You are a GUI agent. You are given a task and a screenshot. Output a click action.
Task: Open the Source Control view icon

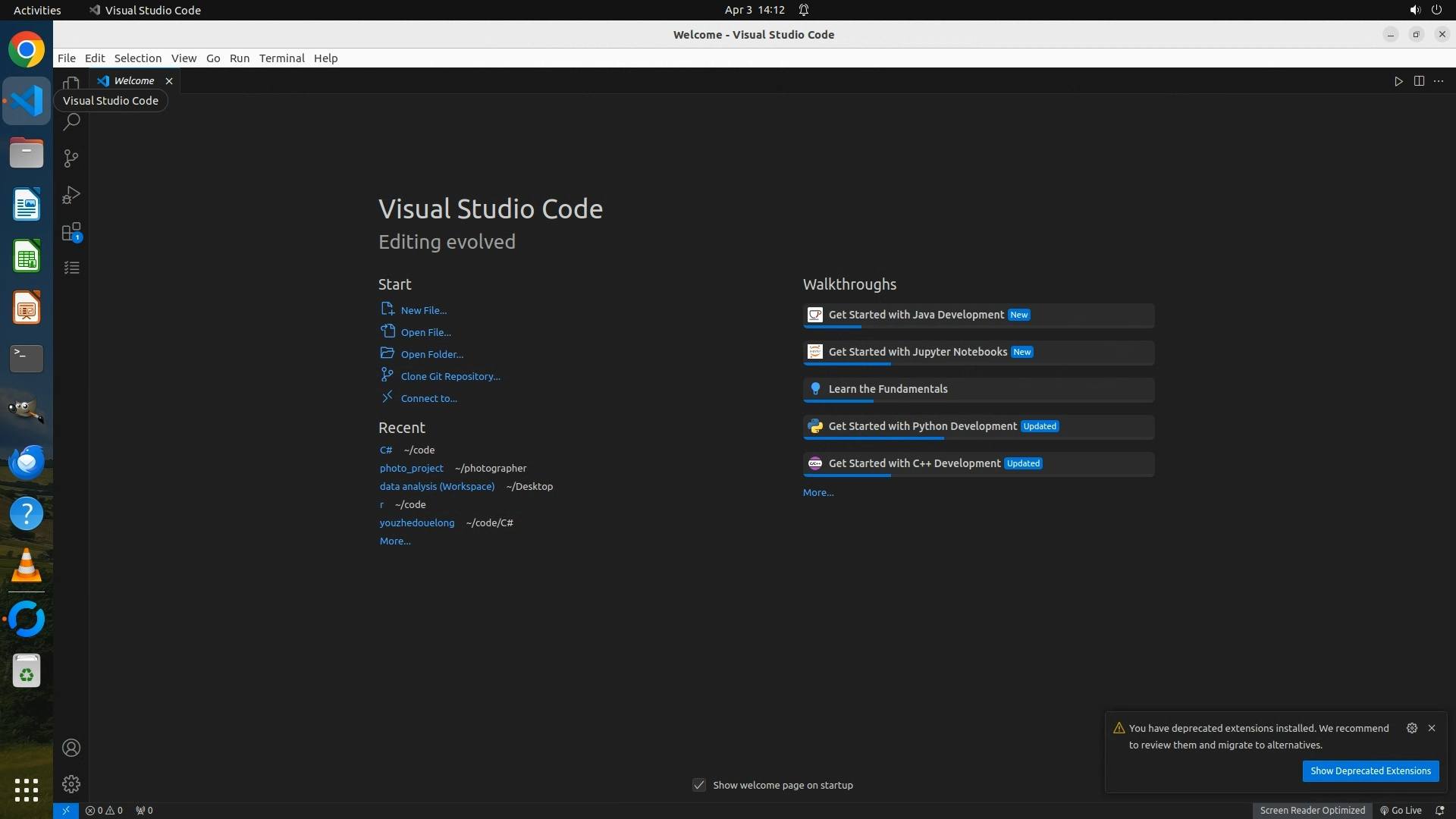71,158
